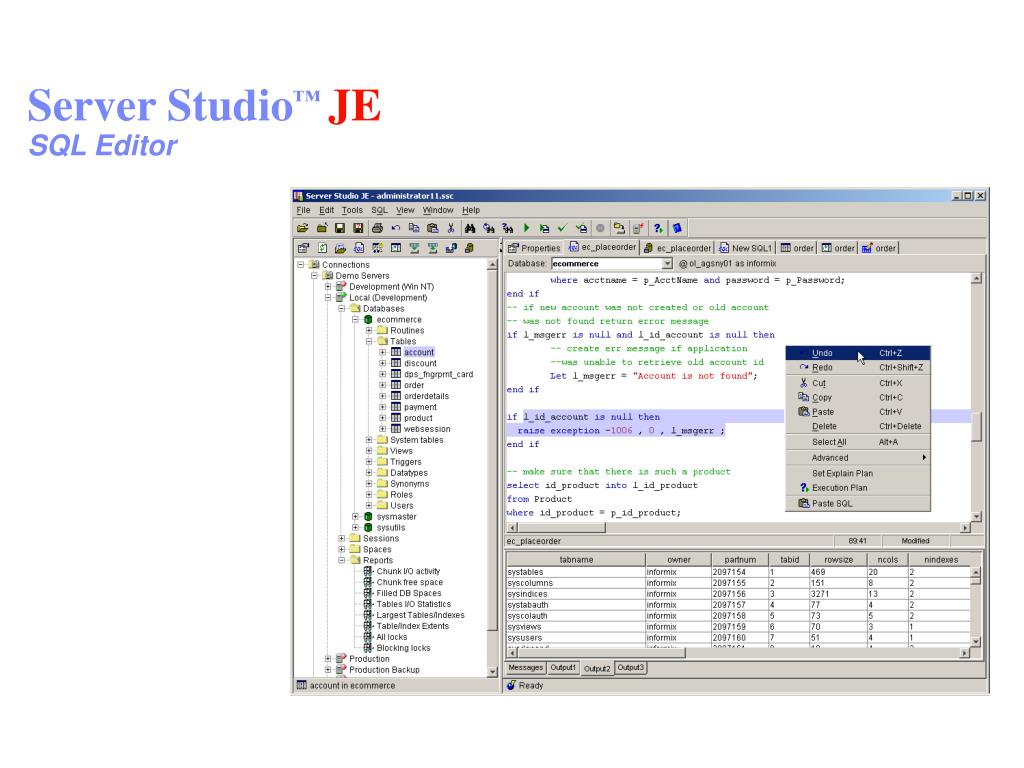Click the syscolumns cell in results grid
1024x768 pixels.
575,583
